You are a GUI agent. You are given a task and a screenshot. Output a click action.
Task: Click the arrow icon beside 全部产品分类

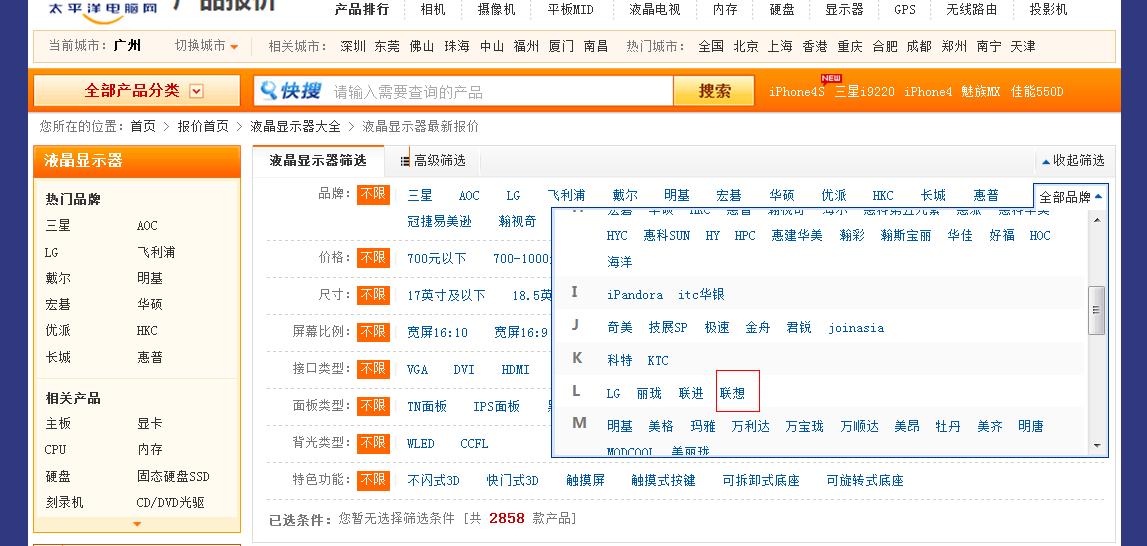196,91
